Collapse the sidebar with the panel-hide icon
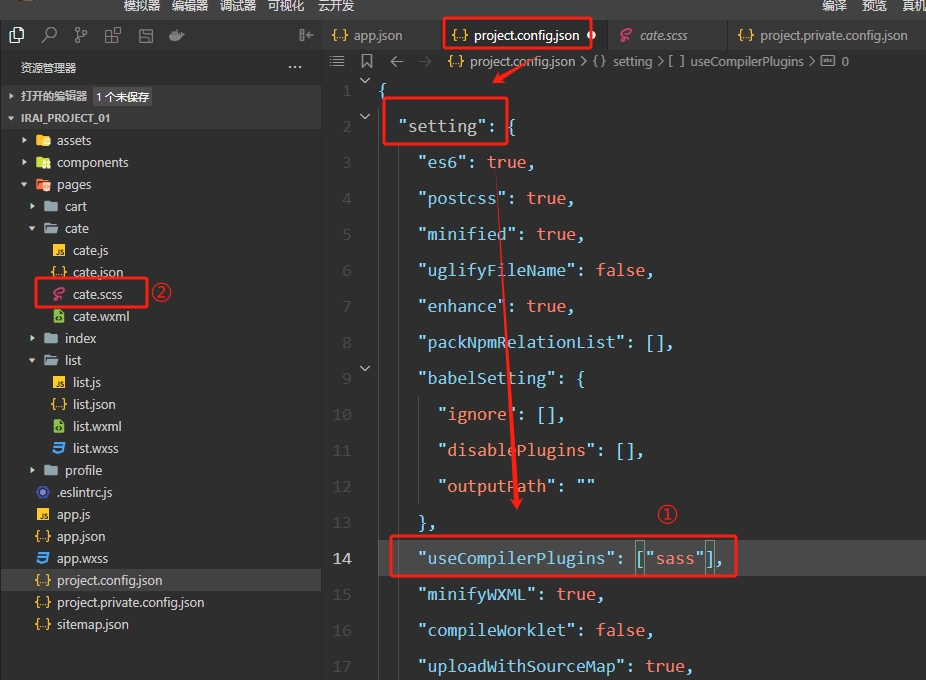 [x=306, y=36]
